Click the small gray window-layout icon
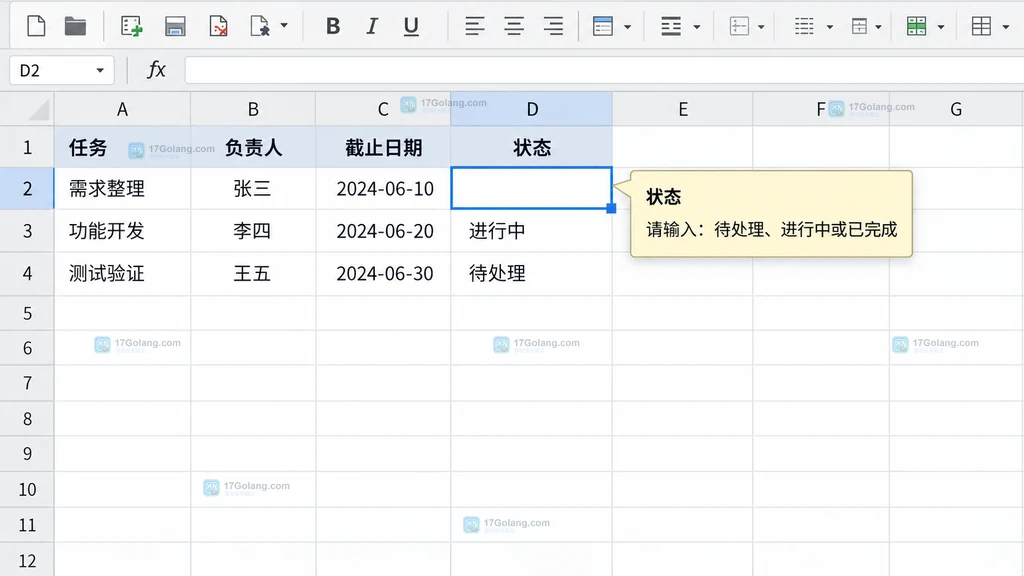 tap(859, 27)
